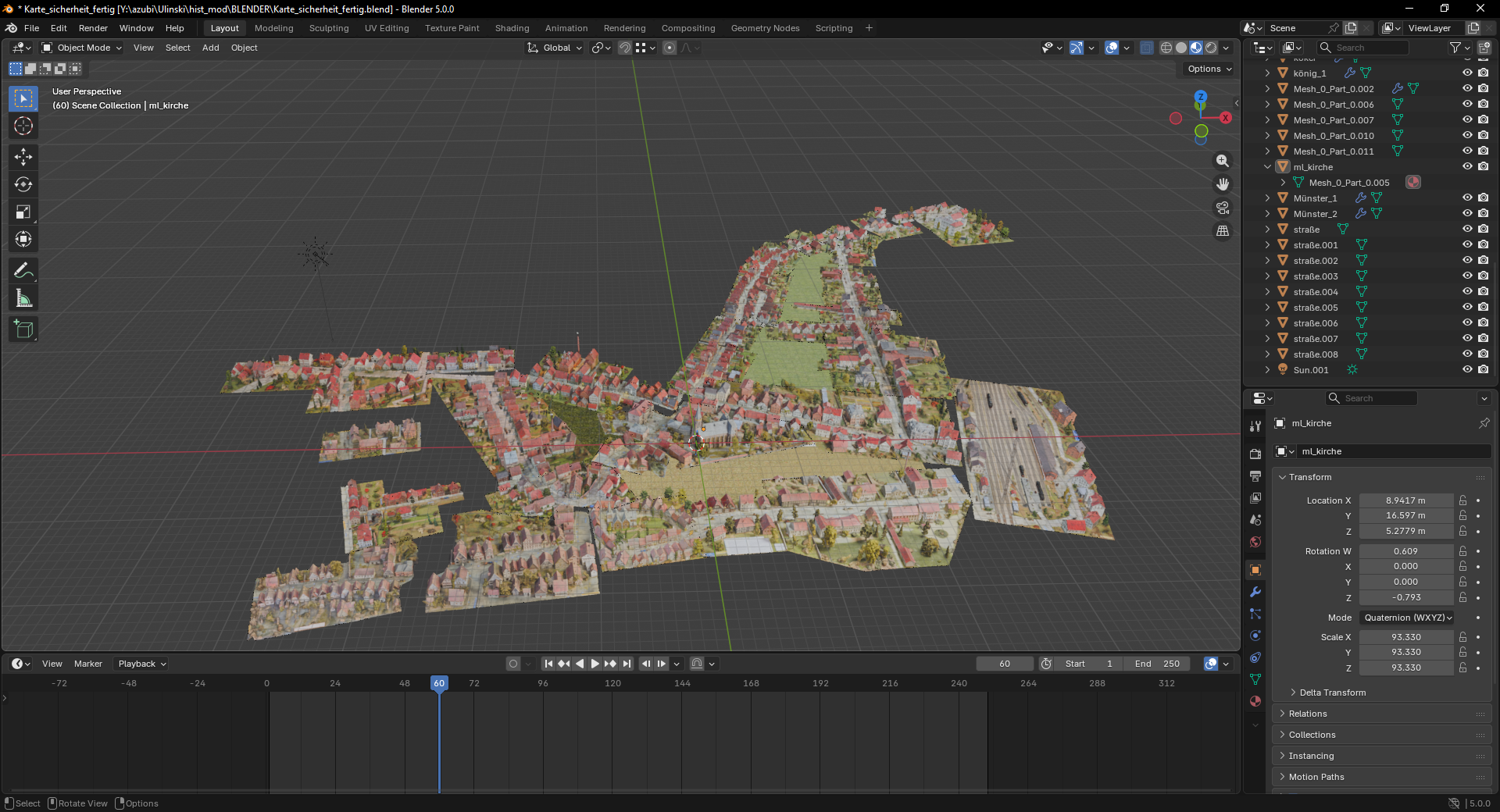This screenshot has width=1500, height=812.
Task: Select the Move tool in the toolbar
Action: pos(23,157)
